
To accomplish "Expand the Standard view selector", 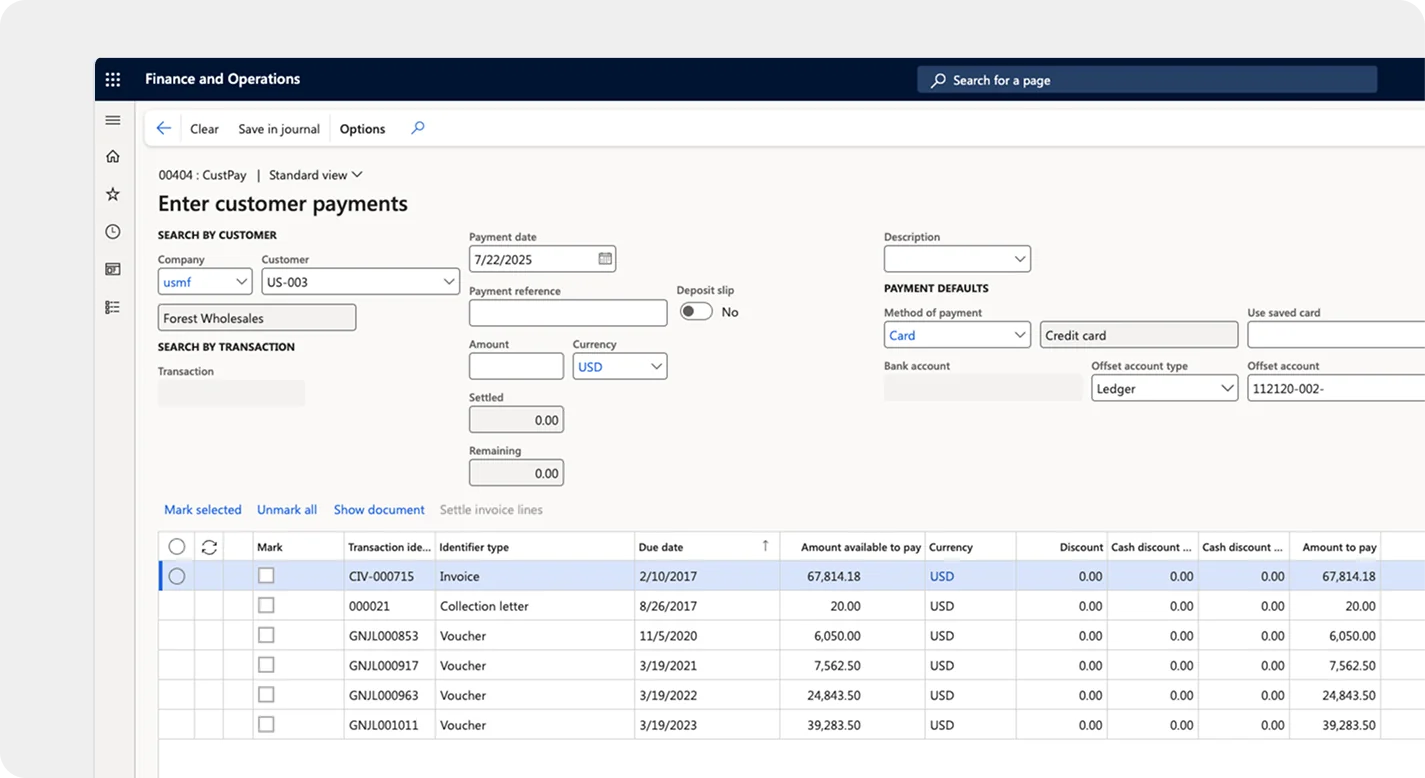I will 315,175.
